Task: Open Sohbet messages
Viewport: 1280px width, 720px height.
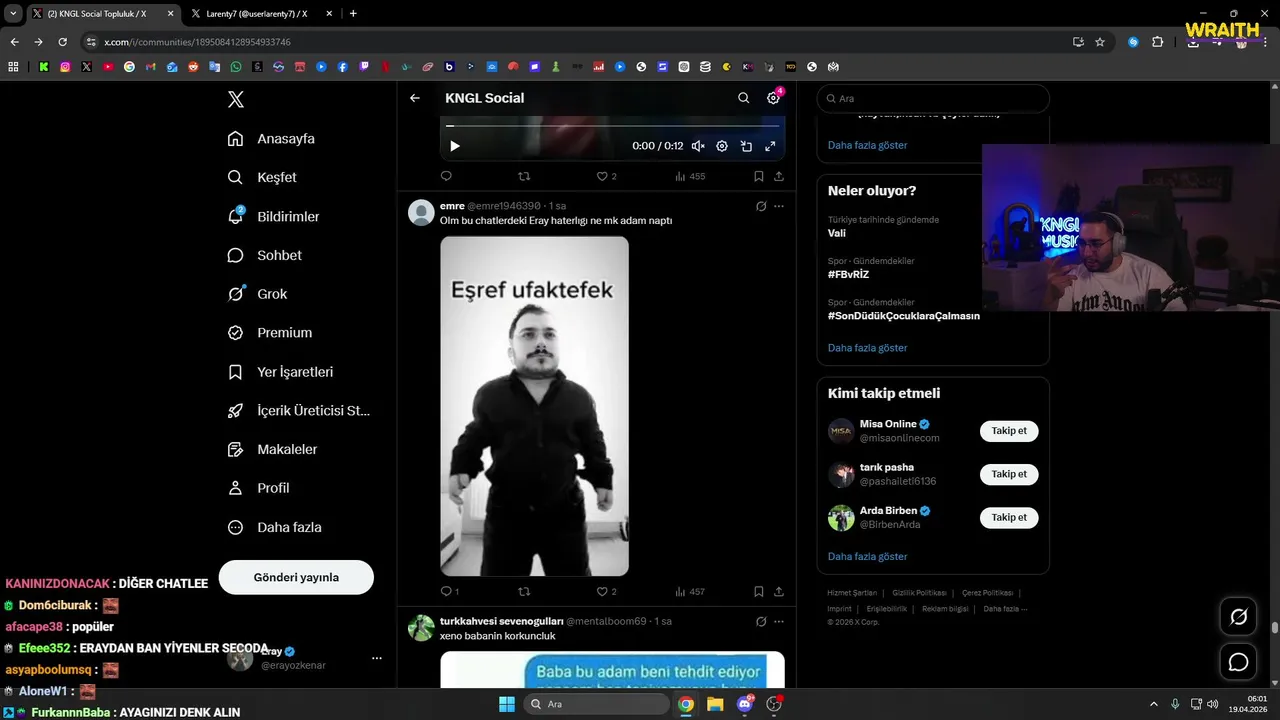Action: (x=264, y=255)
